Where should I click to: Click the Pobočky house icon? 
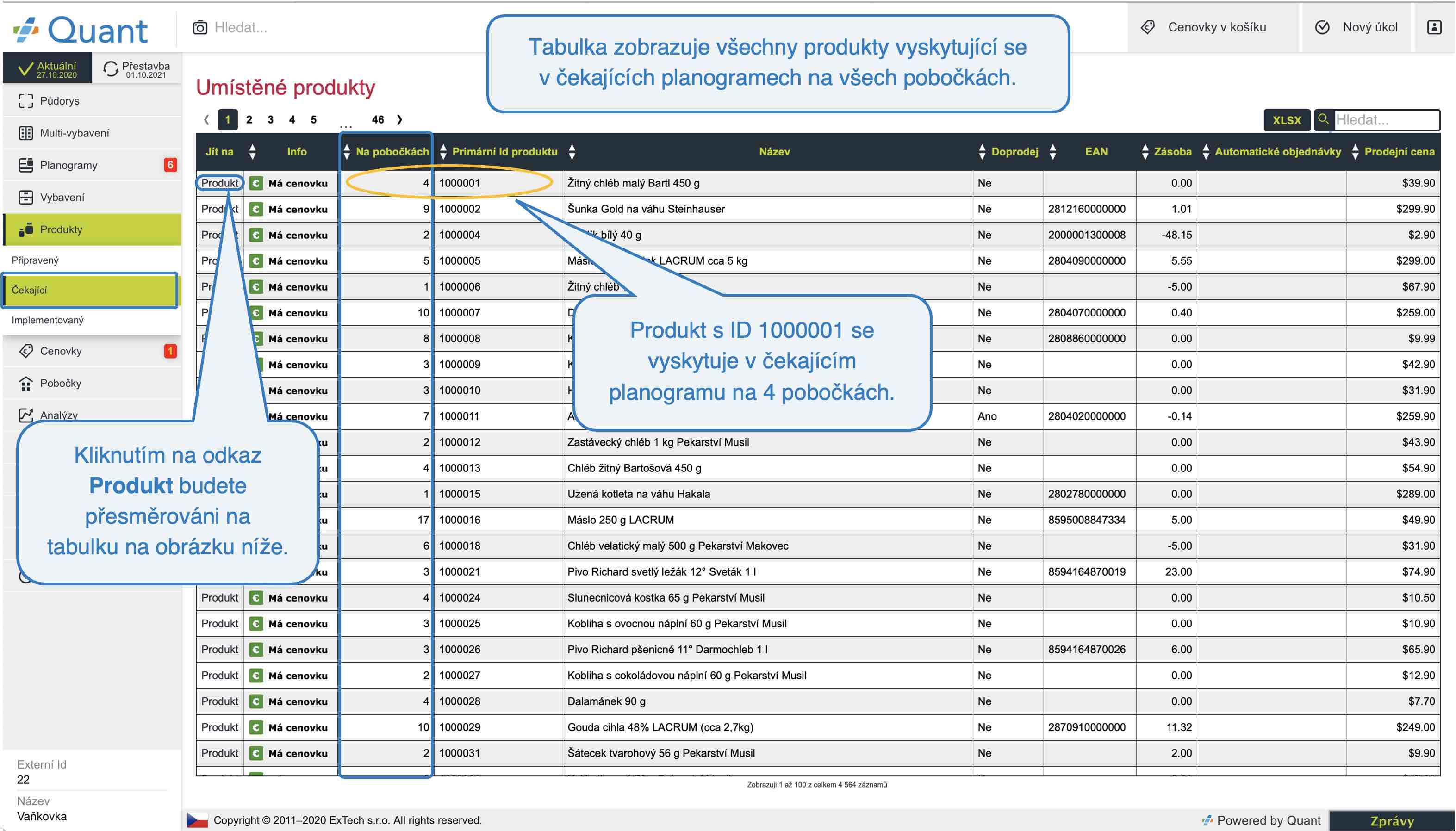click(25, 383)
